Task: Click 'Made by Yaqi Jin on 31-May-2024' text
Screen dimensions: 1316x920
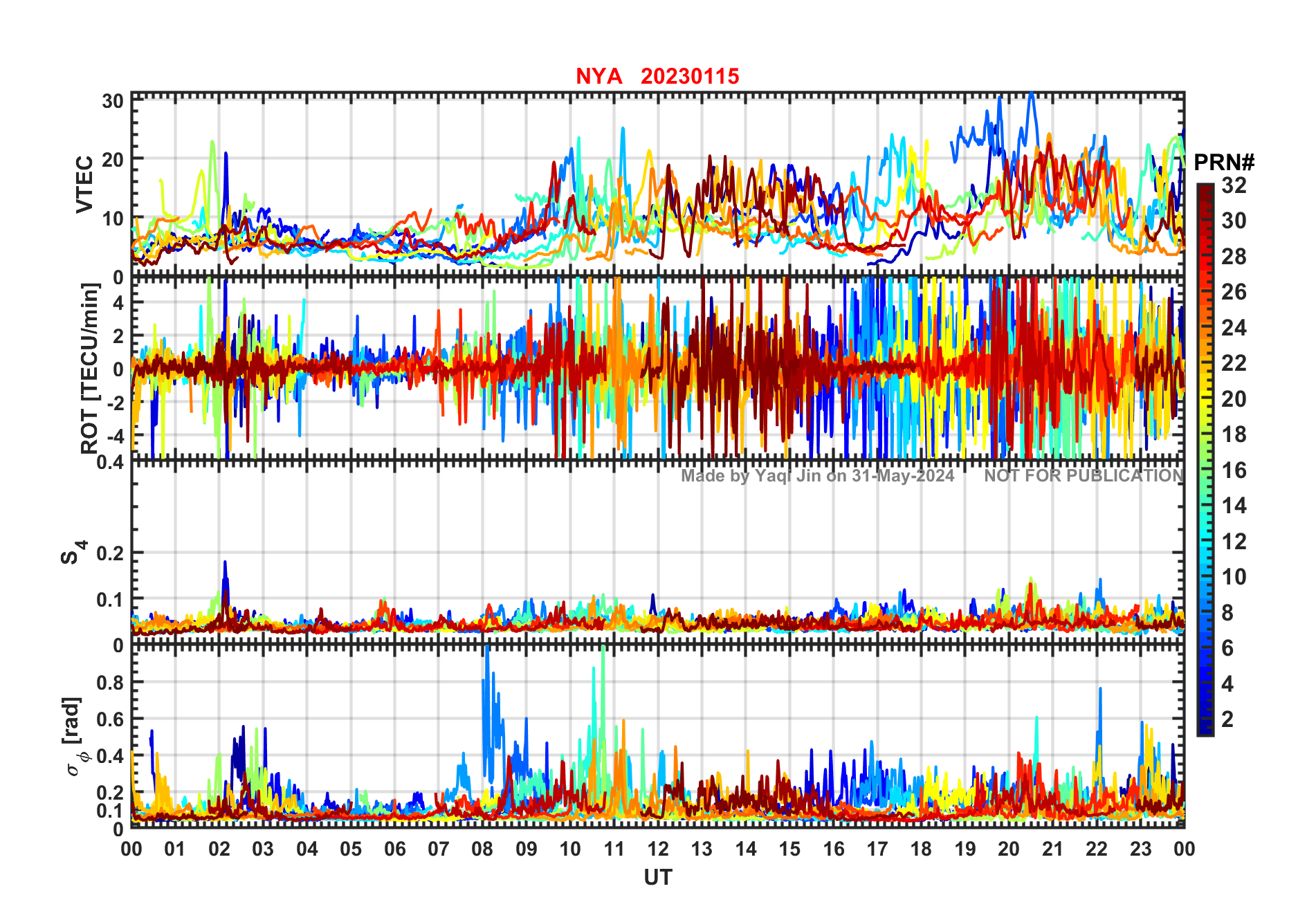Action: click(x=817, y=476)
